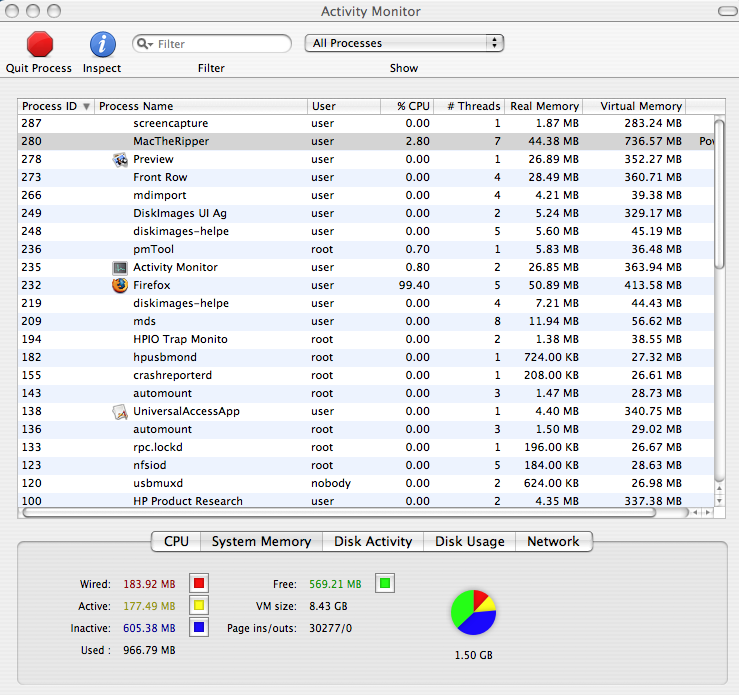
Task: Select the MacTheRipper process row
Action: click(x=366, y=141)
